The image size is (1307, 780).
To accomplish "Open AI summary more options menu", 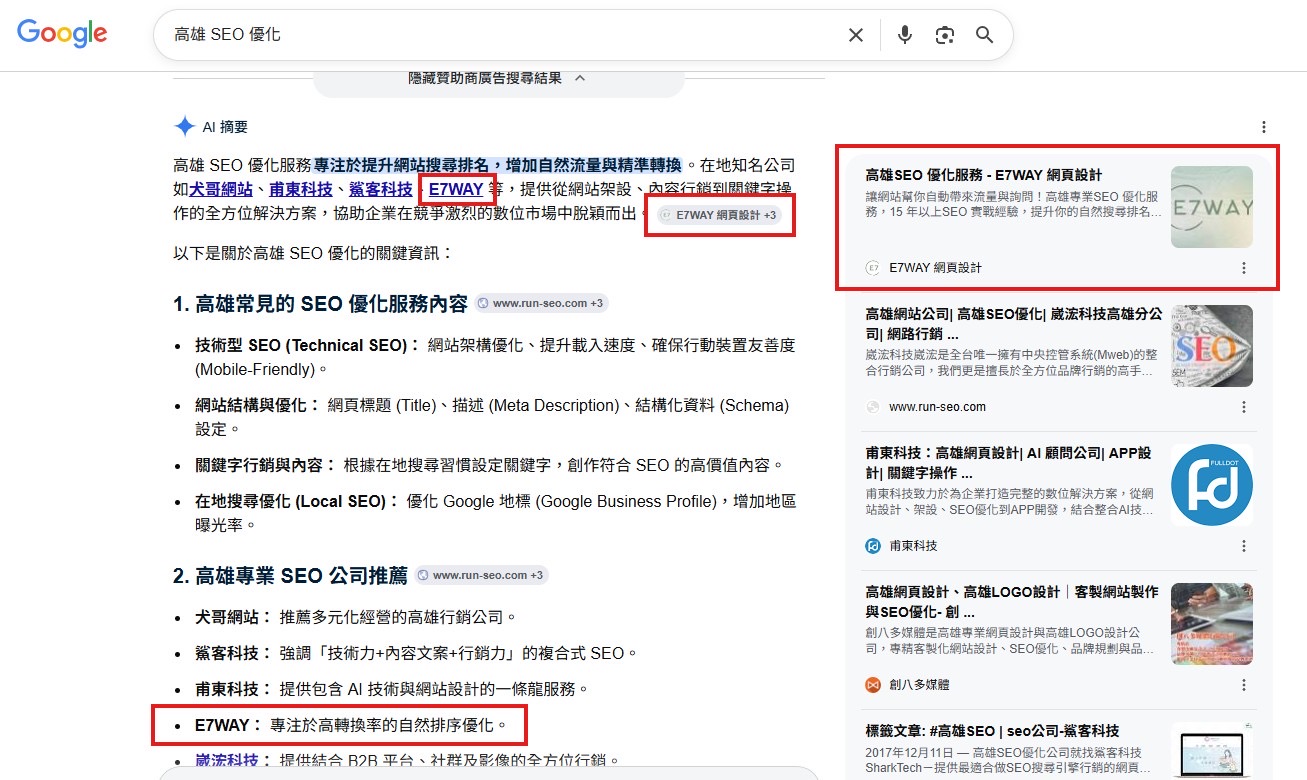I will pyautogui.click(x=1264, y=127).
